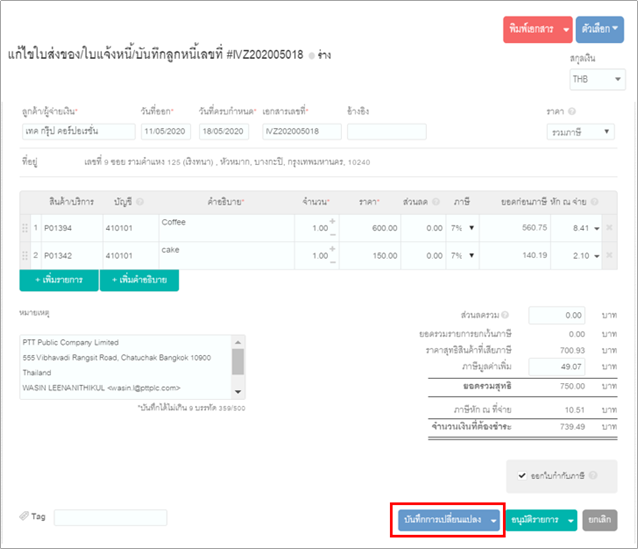638x549 pixels.
Task: Click the notes textarea with PTT address
Action: pos(126,367)
